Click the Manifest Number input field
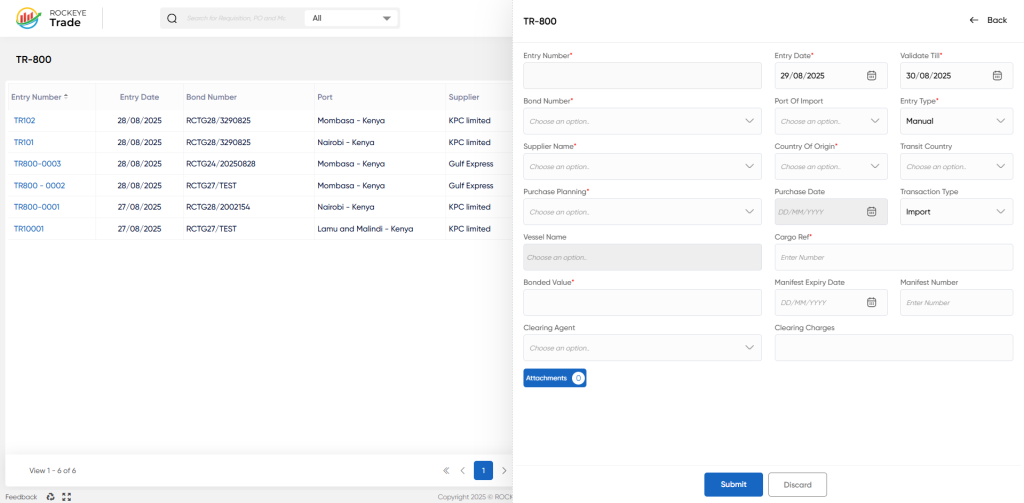1024x503 pixels. tap(956, 302)
